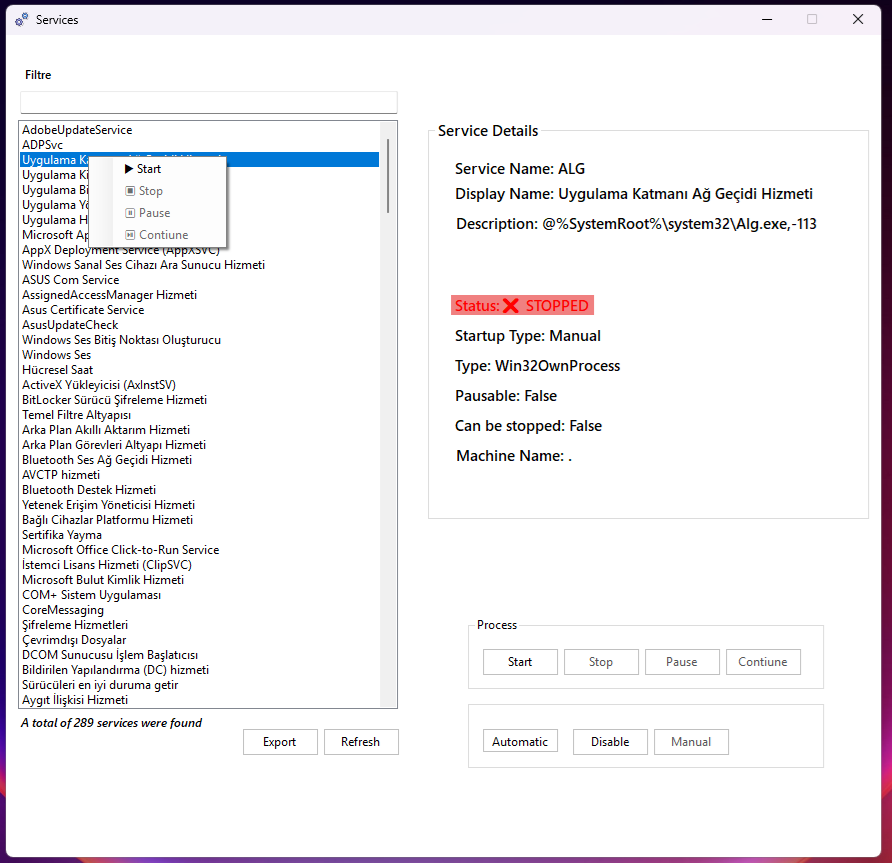The height and width of the screenshot is (863, 892).
Task: Select Windows Sanal Ses Cihazı Ara Sunucu Hizmeti
Action: tap(200, 265)
